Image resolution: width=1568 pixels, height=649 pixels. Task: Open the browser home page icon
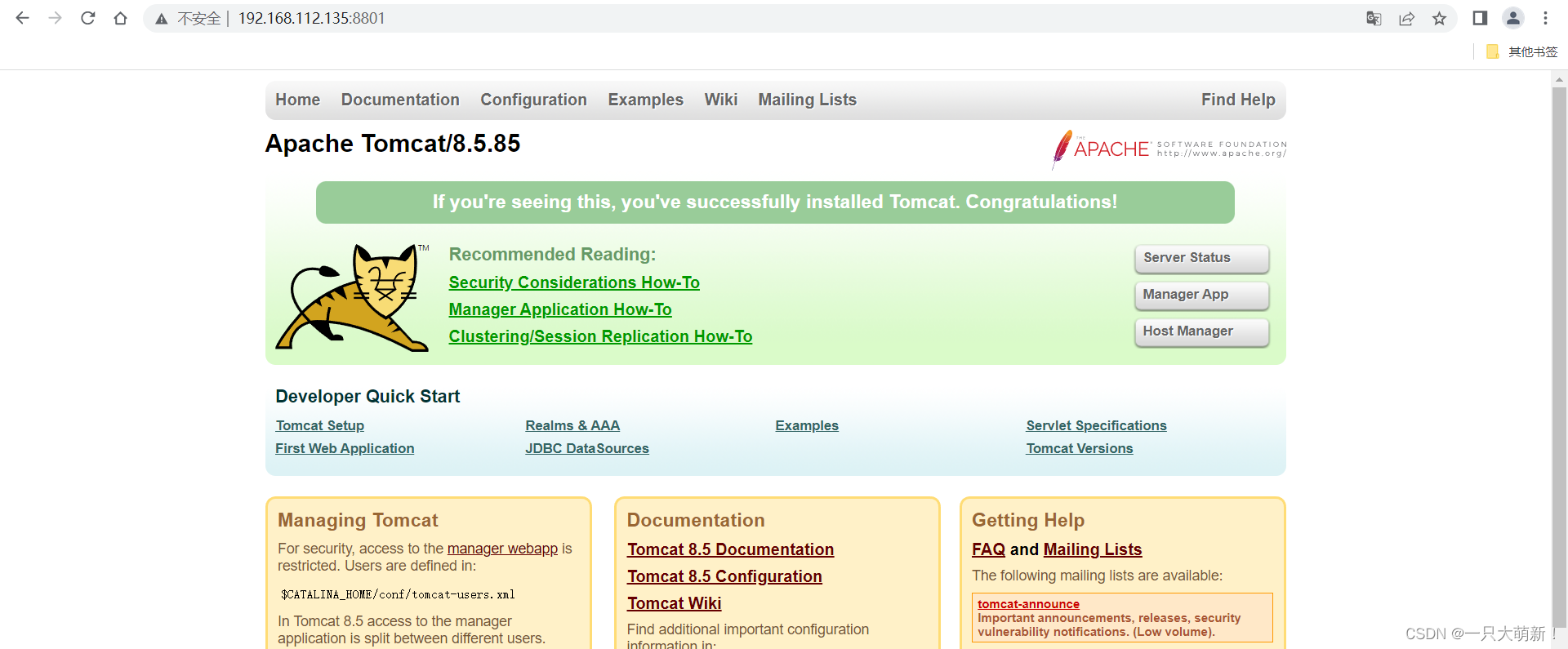point(120,18)
